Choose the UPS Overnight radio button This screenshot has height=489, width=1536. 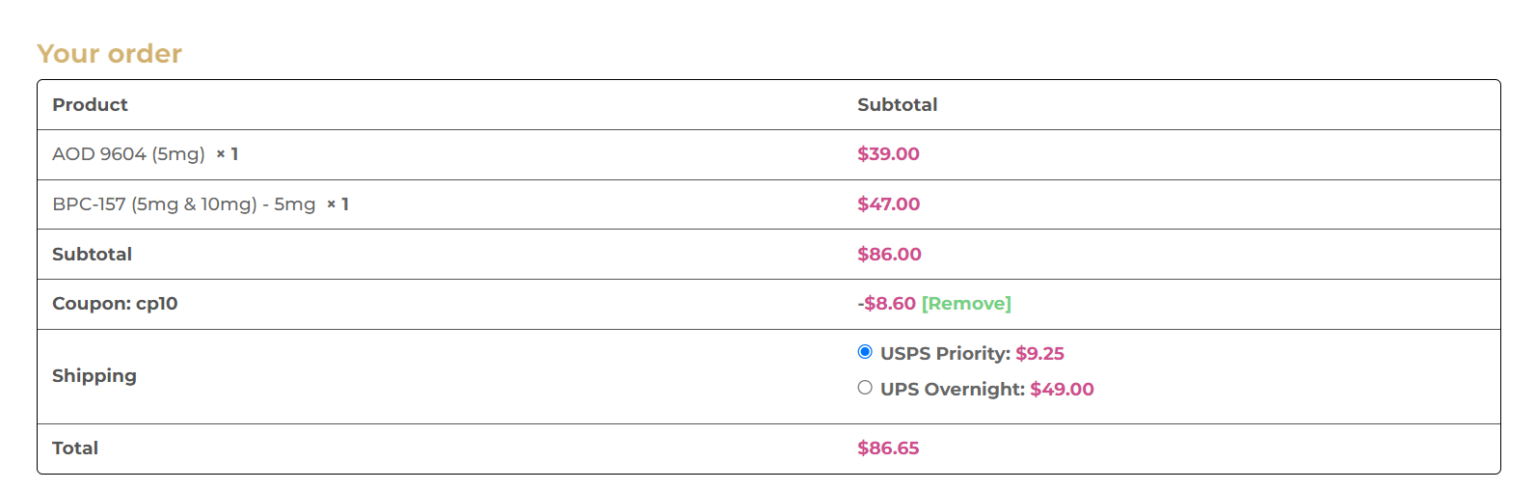865,388
